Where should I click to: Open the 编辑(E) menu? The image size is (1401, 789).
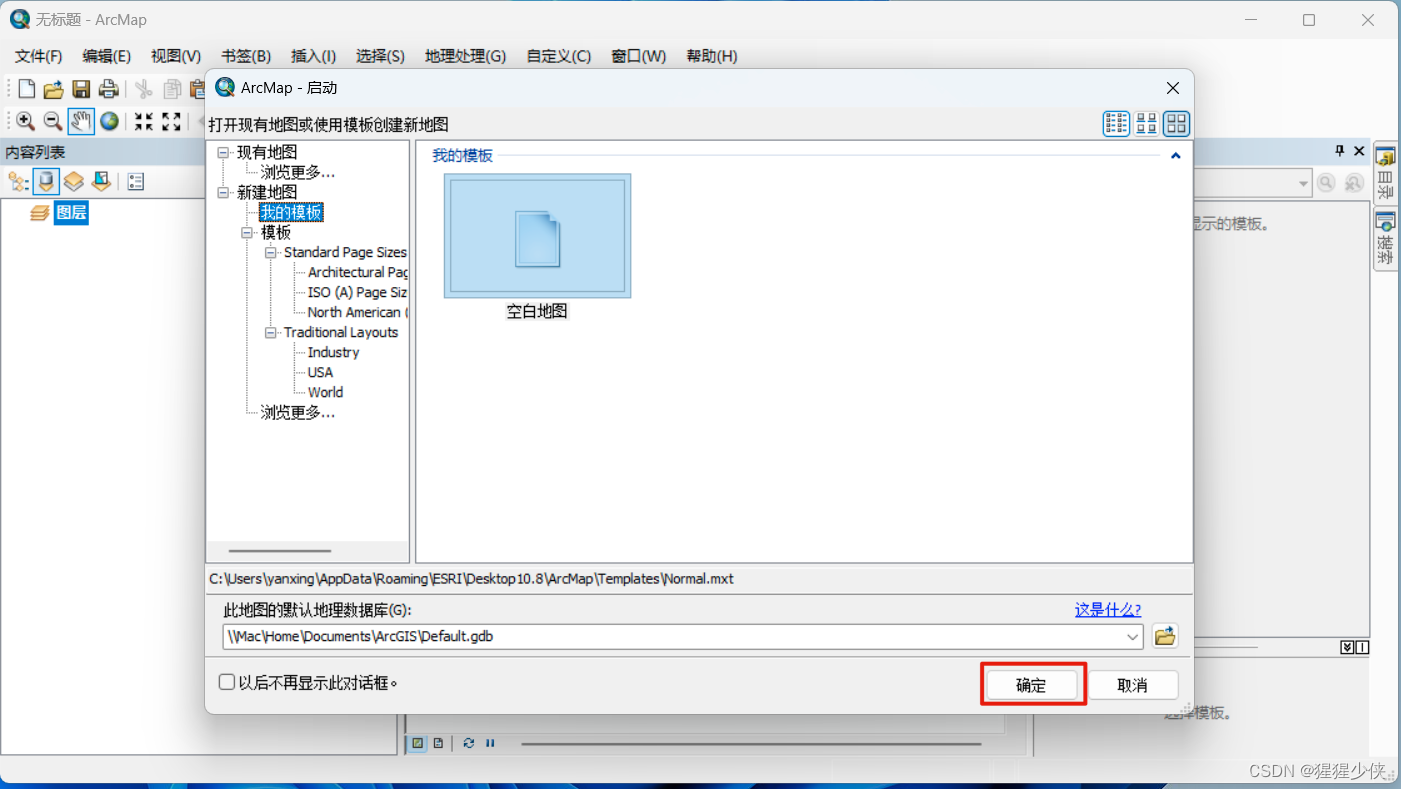click(x=107, y=56)
